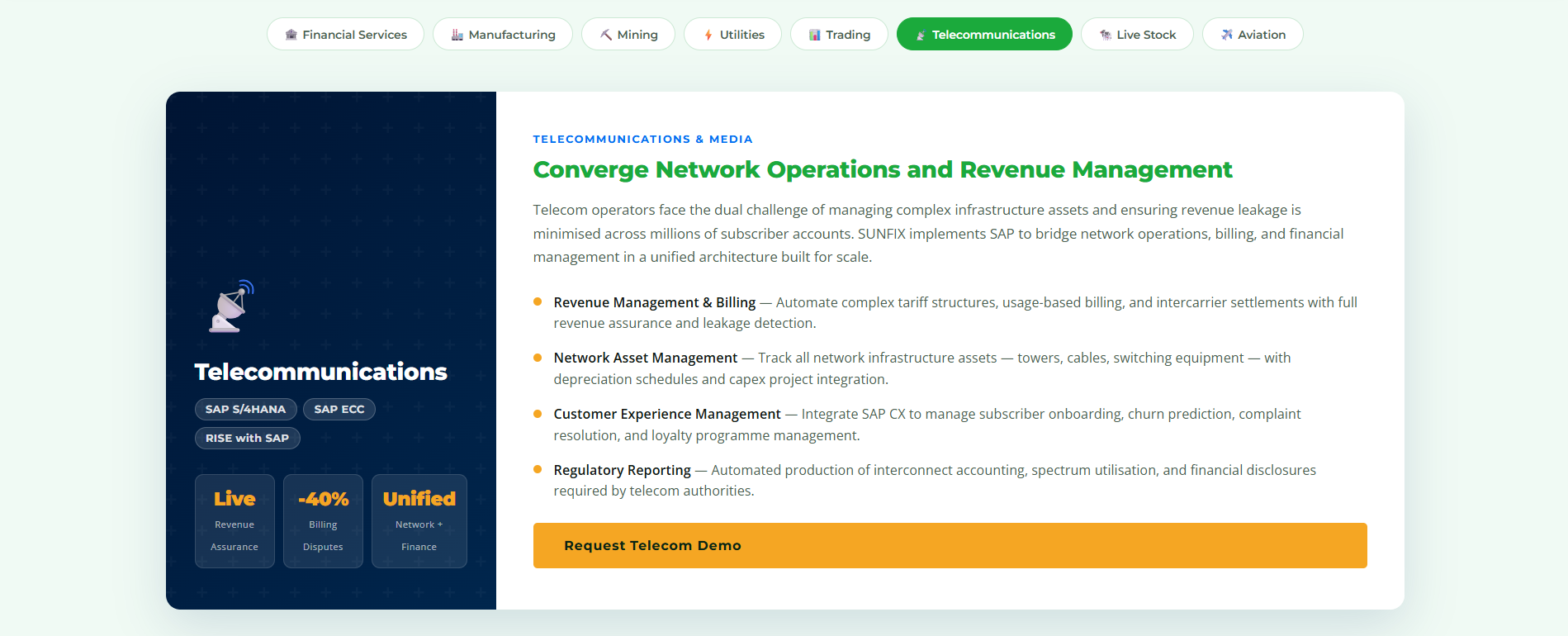Click the pickaxe icon in Mining tab
The width and height of the screenshot is (1568, 636).
[605, 35]
